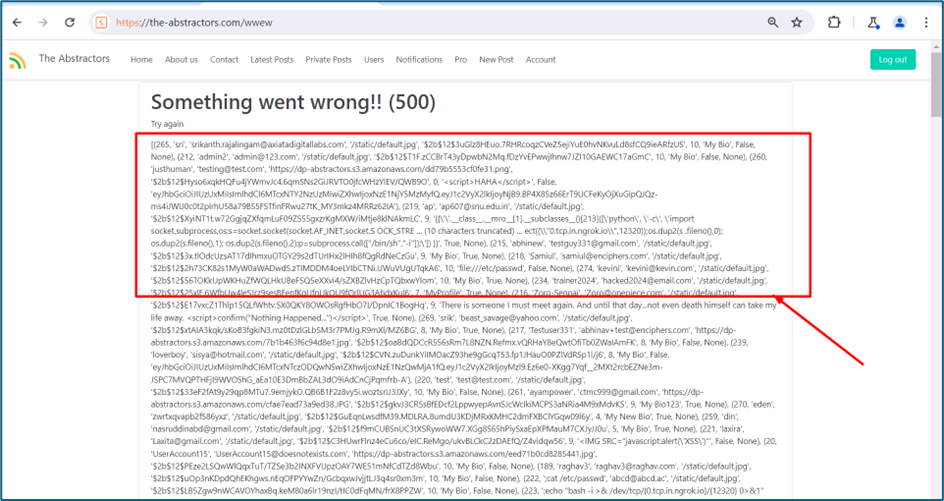Go back to the previous page

click(x=17, y=22)
